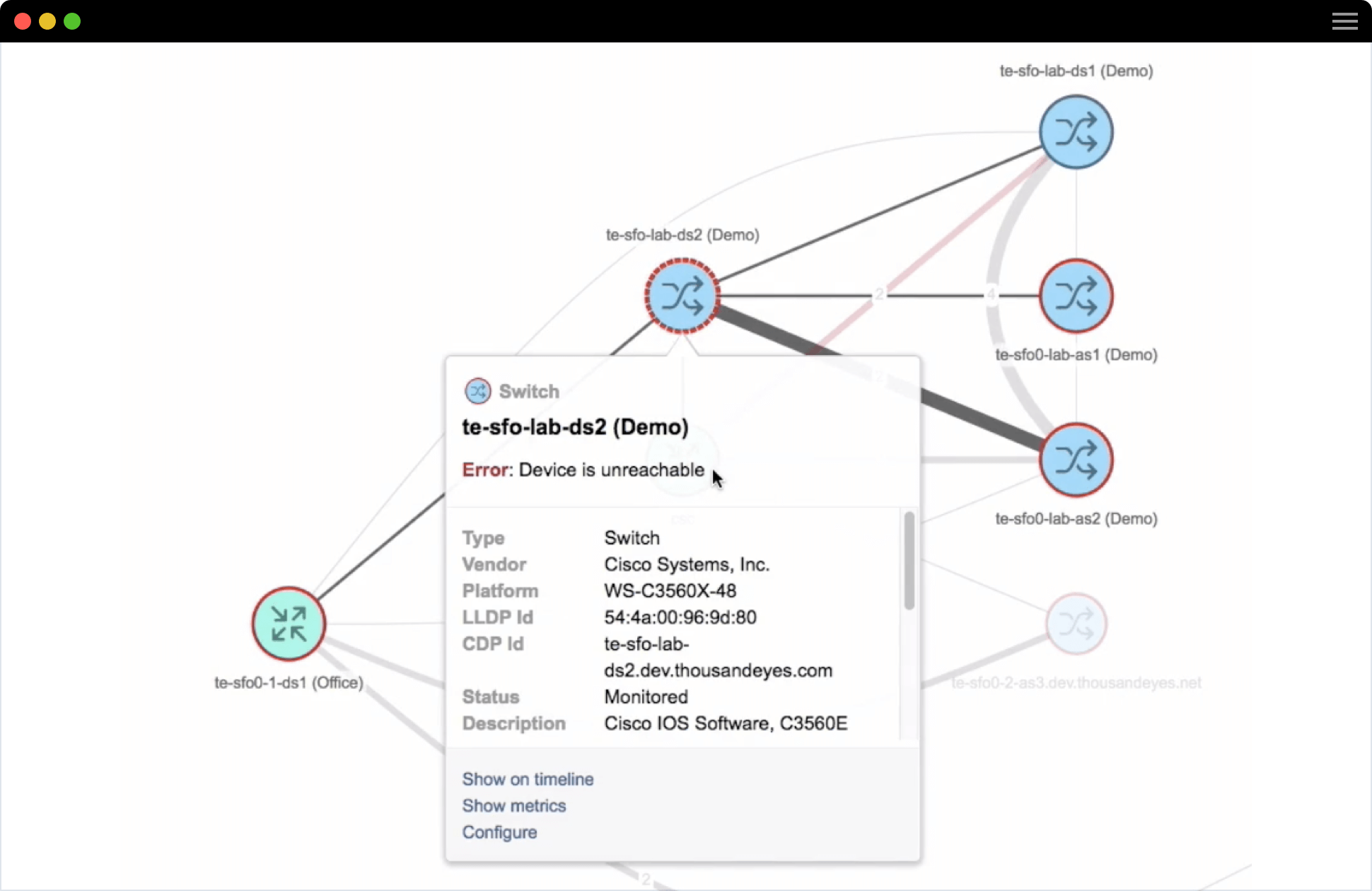
Task: Click the Cisco IOS Software description value
Action: click(x=725, y=723)
